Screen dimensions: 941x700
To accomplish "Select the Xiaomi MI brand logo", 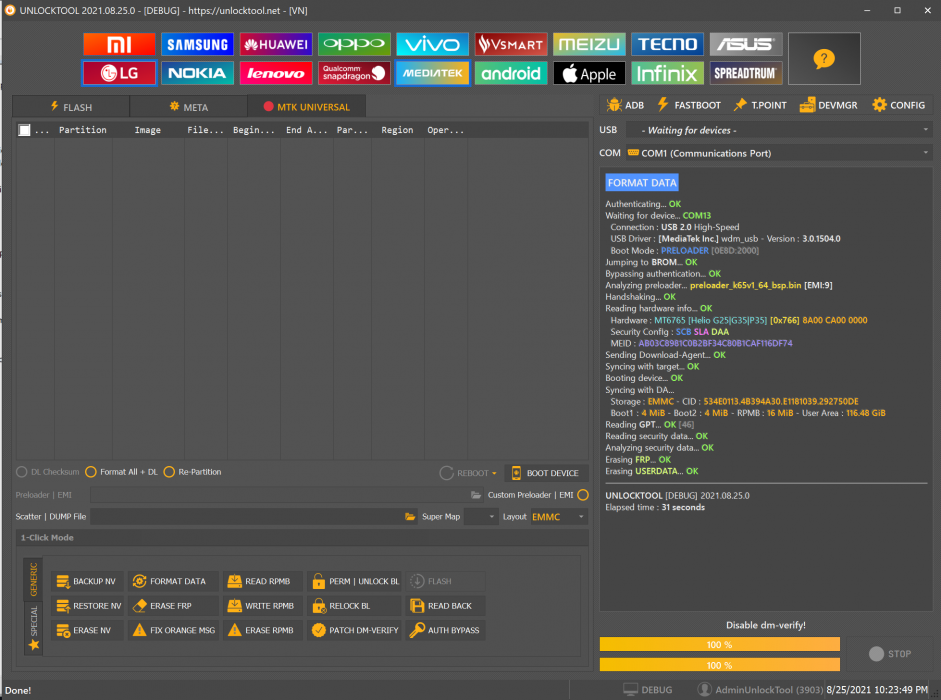I will pyautogui.click(x=119, y=44).
